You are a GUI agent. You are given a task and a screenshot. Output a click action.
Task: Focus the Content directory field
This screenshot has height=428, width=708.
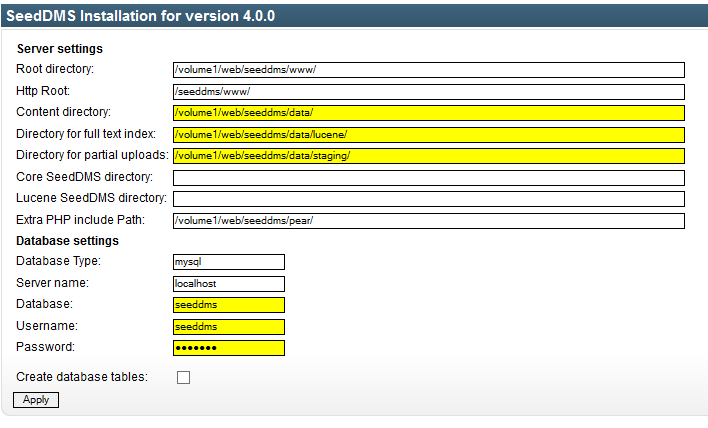[428, 113]
